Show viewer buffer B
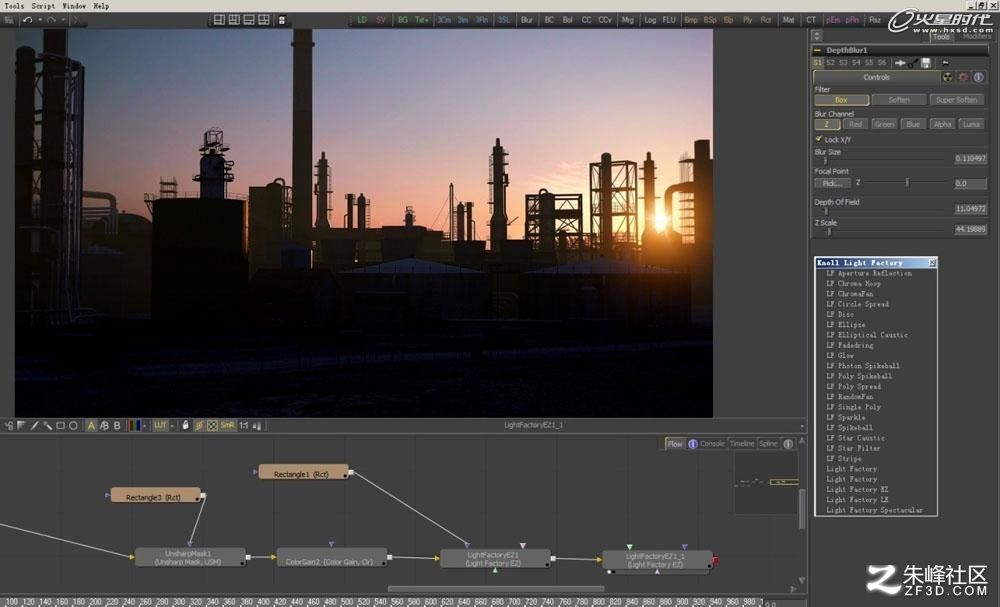The image size is (1000, 607). tap(117, 425)
